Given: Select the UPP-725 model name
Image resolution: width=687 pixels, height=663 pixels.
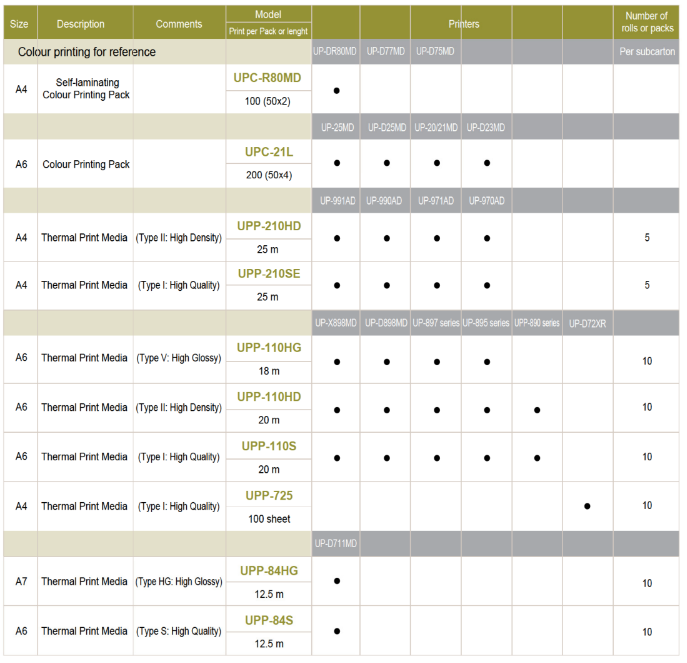Looking at the screenshot, I should 268,495.
